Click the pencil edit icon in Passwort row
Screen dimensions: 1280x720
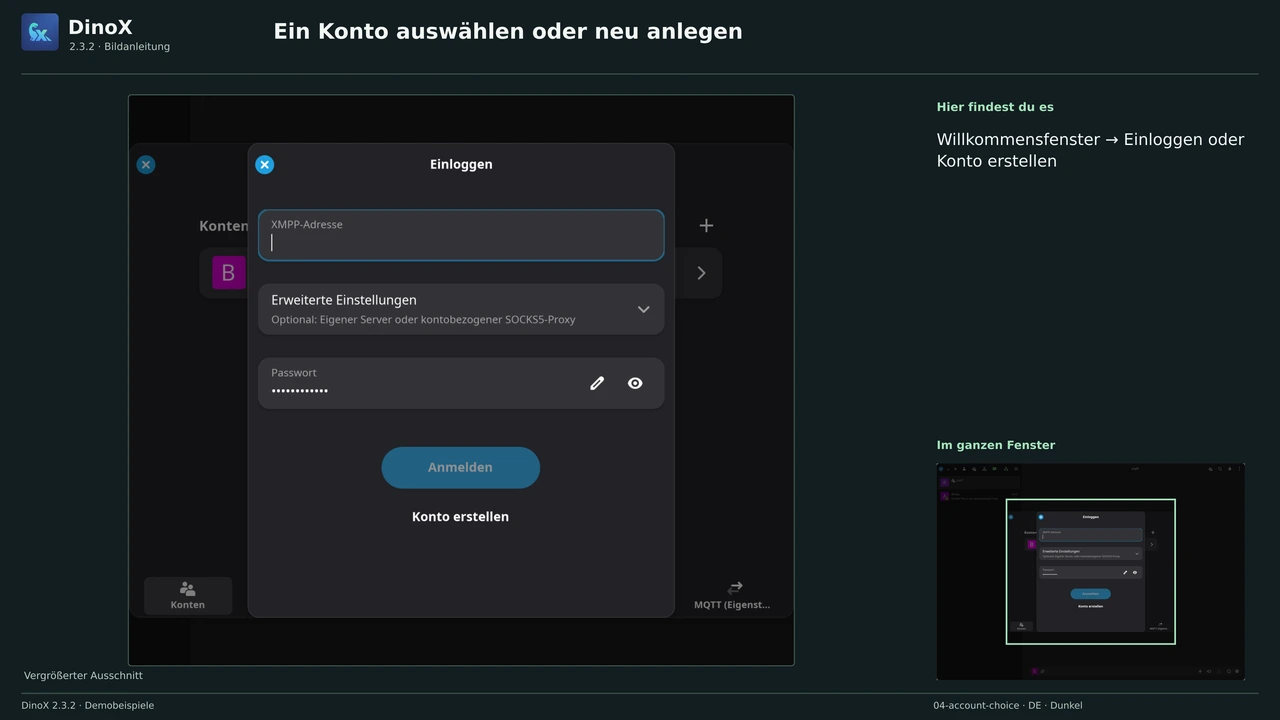(x=597, y=383)
